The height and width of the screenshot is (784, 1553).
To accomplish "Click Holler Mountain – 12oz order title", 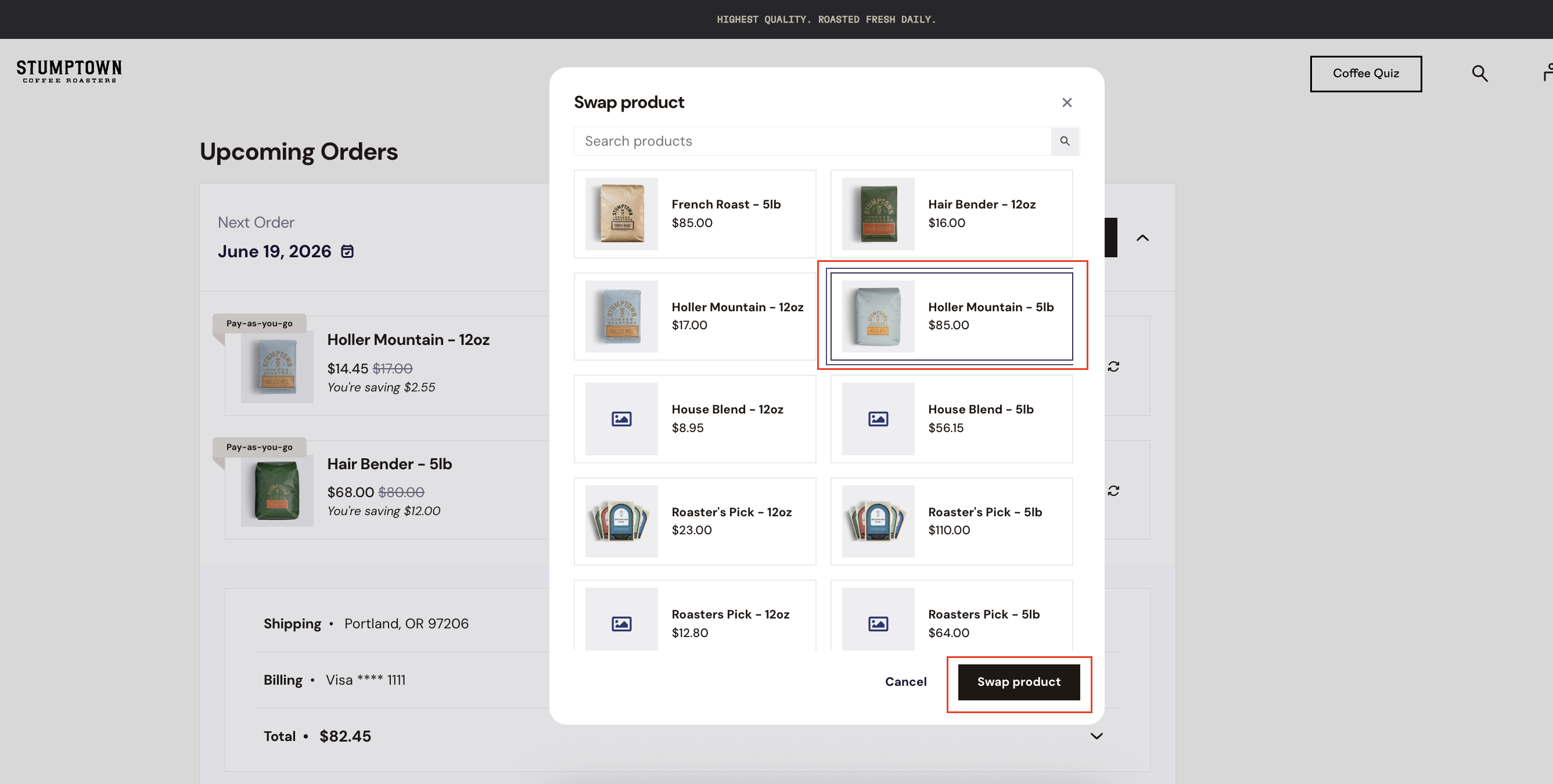I will (408, 340).
